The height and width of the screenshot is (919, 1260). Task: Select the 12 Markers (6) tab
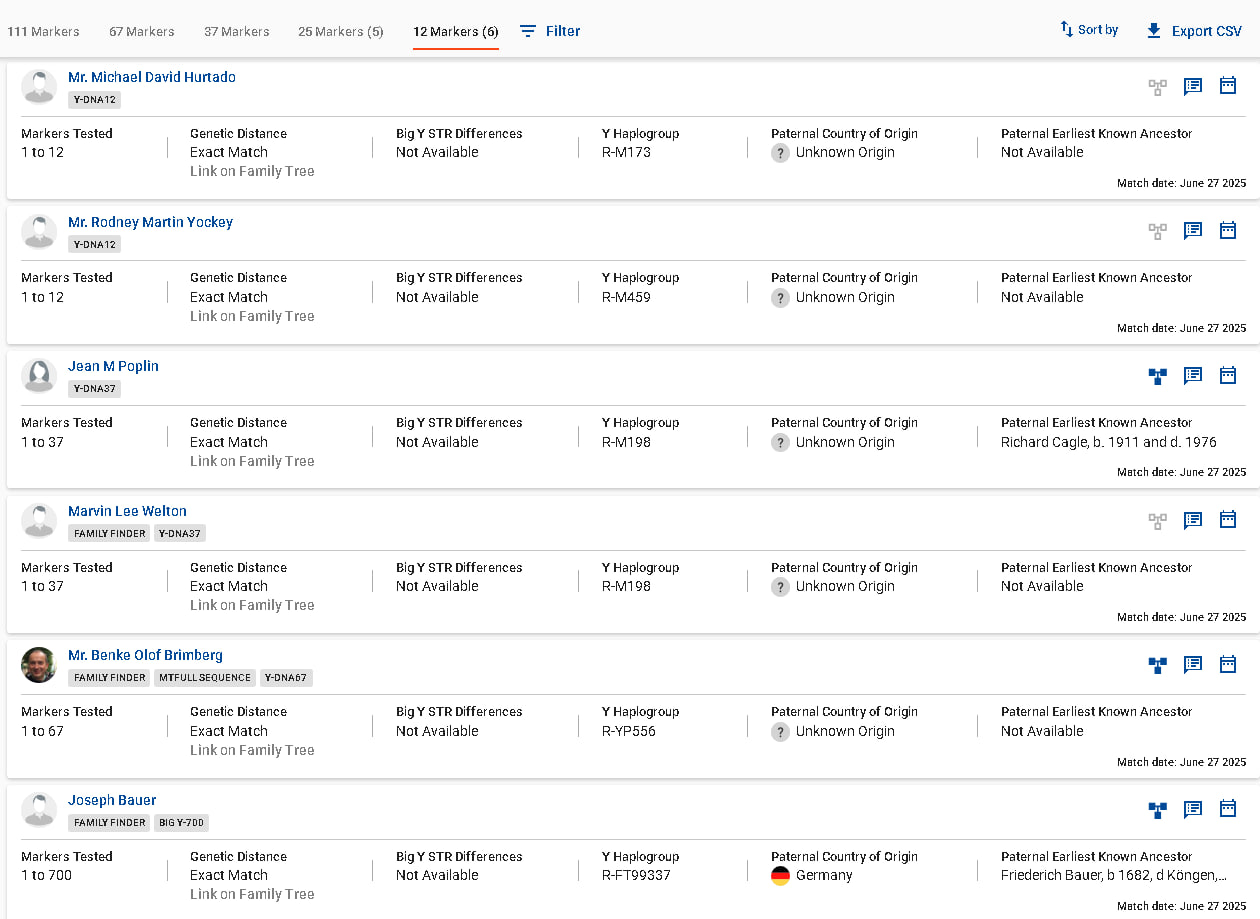pyautogui.click(x=456, y=31)
